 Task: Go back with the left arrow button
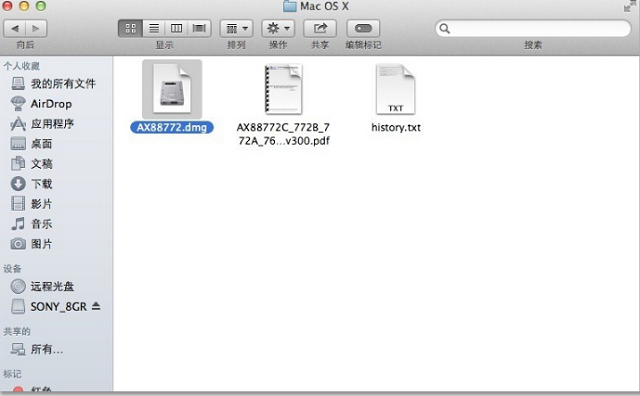(15, 28)
